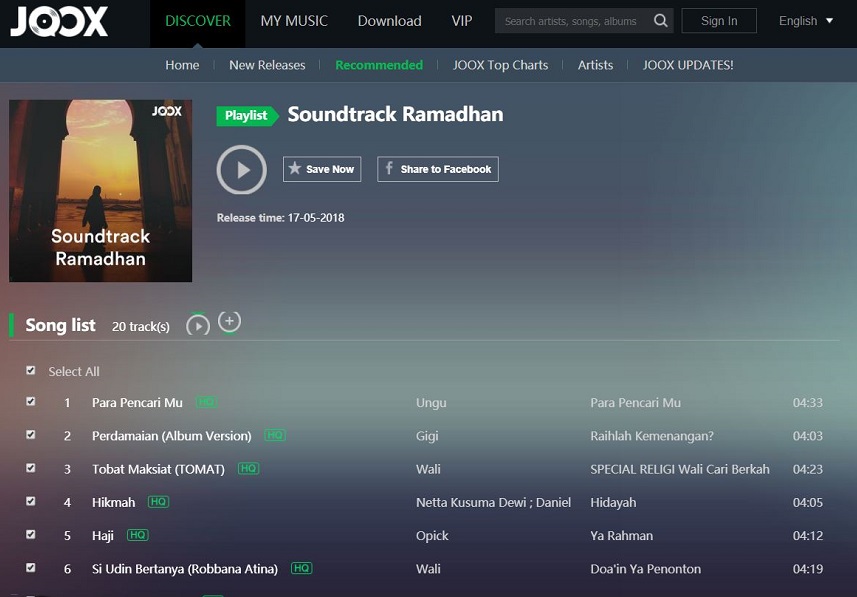Image resolution: width=857 pixels, height=597 pixels.
Task: Uncheck the Para Pencari Mu track checkbox
Action: pyautogui.click(x=31, y=402)
